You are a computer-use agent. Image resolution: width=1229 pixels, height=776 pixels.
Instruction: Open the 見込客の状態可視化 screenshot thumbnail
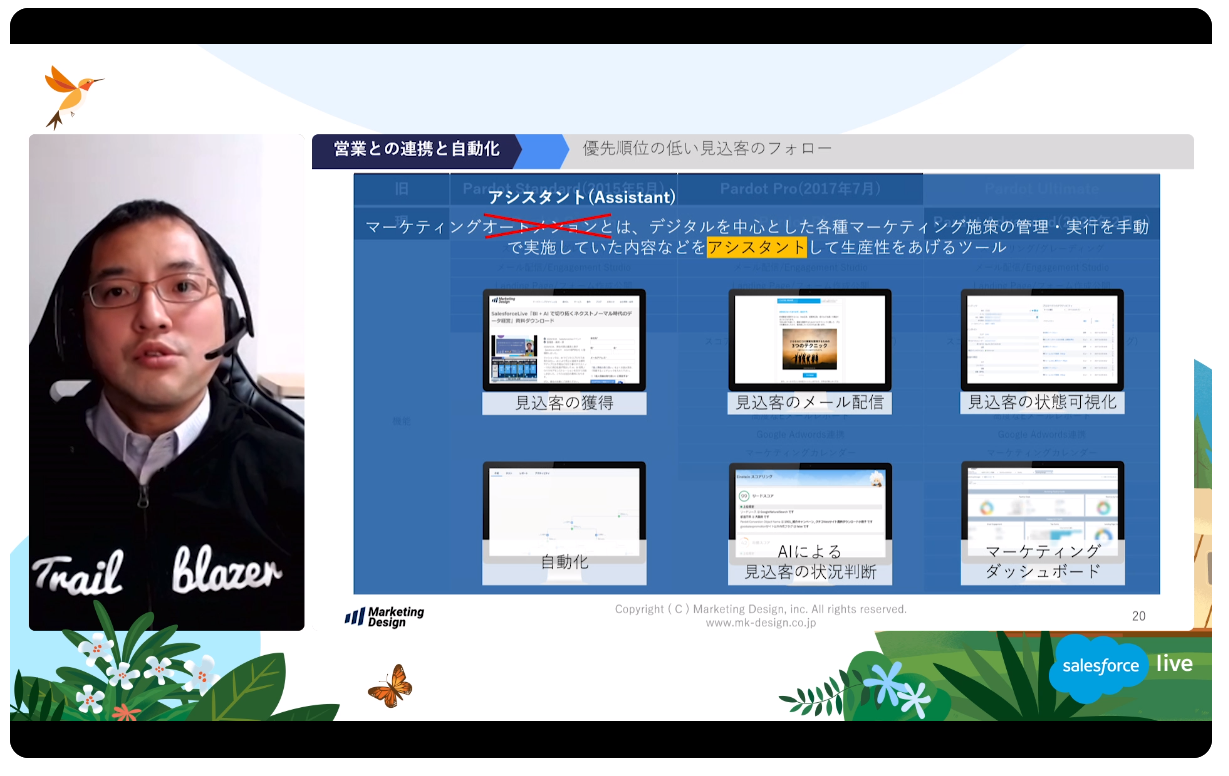[1041, 340]
